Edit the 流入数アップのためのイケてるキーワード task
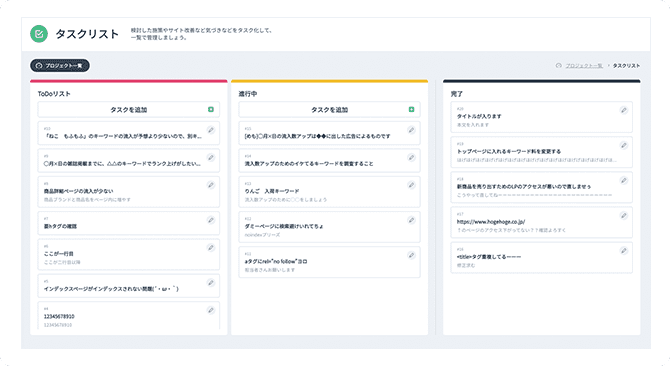 tap(411, 158)
